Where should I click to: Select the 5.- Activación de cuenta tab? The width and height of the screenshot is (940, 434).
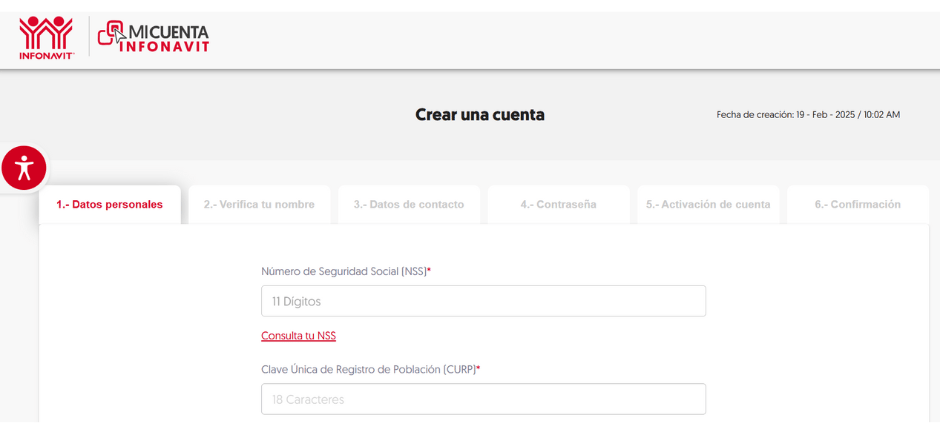(x=708, y=204)
